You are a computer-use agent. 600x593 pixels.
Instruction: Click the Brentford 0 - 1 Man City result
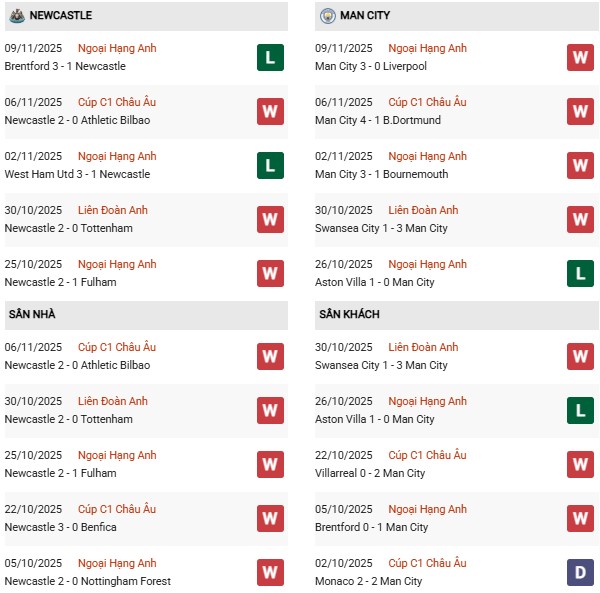click(x=371, y=527)
